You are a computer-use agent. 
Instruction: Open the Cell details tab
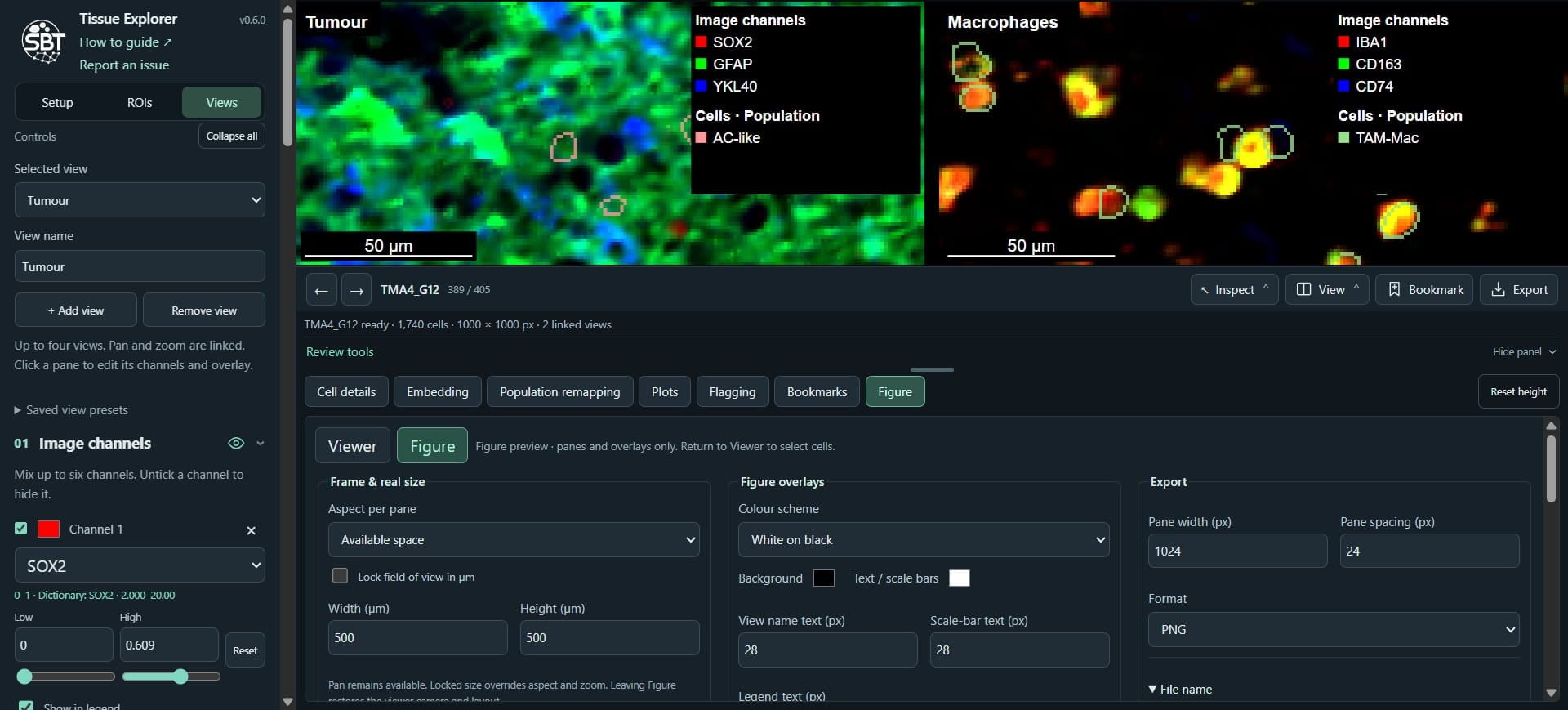(346, 392)
